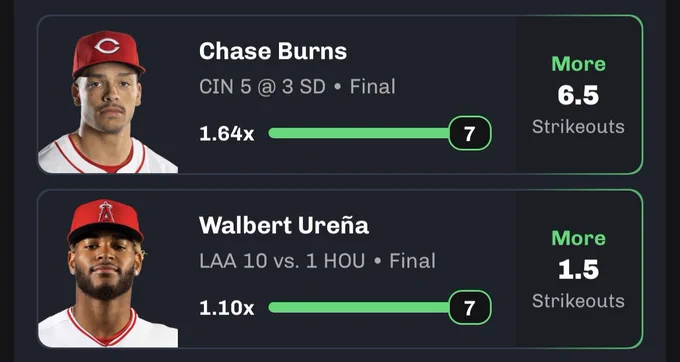Screen dimensions: 680x362
Task: Click Strikeouts label in Ureña's card
Action: (x=579, y=301)
